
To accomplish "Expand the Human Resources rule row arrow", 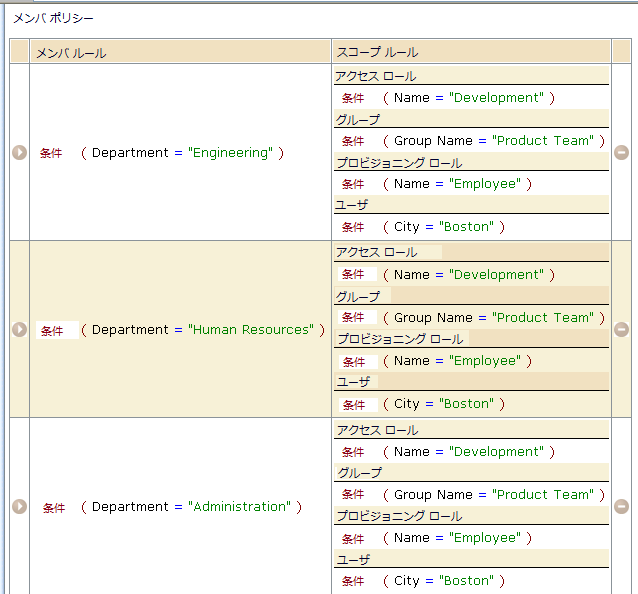I will 19,329.
